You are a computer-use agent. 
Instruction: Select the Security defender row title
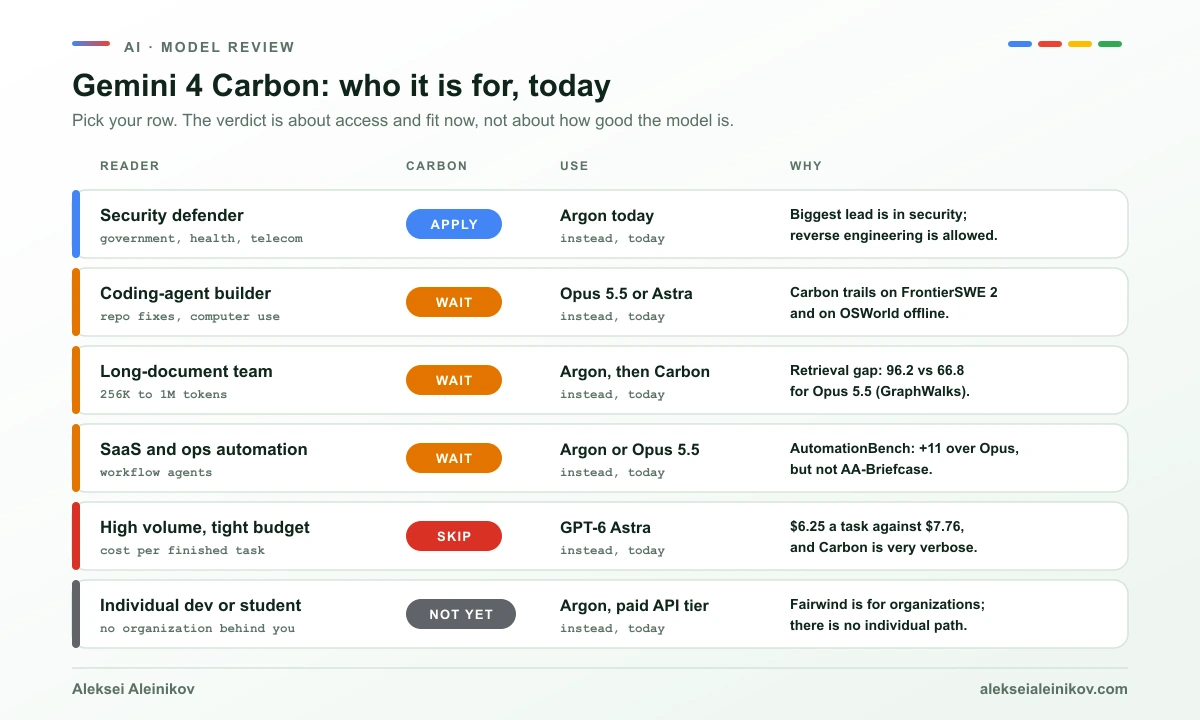[172, 215]
